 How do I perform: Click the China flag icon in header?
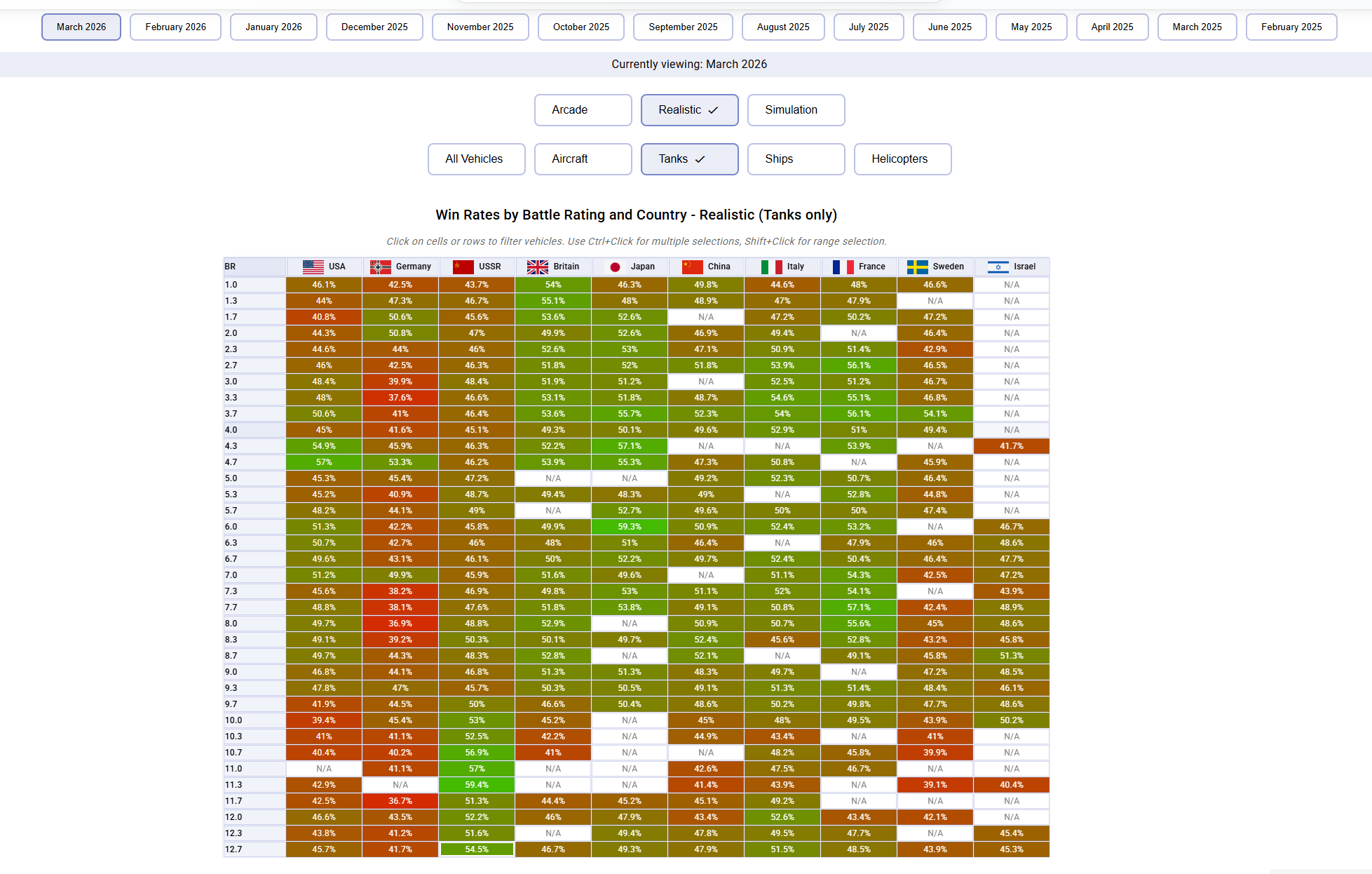pyautogui.click(x=692, y=267)
